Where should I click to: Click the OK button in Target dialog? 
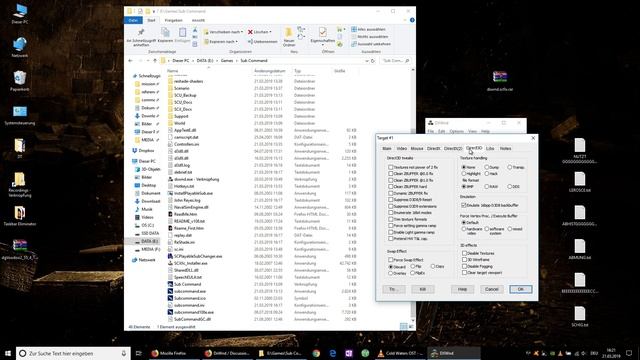(520, 289)
